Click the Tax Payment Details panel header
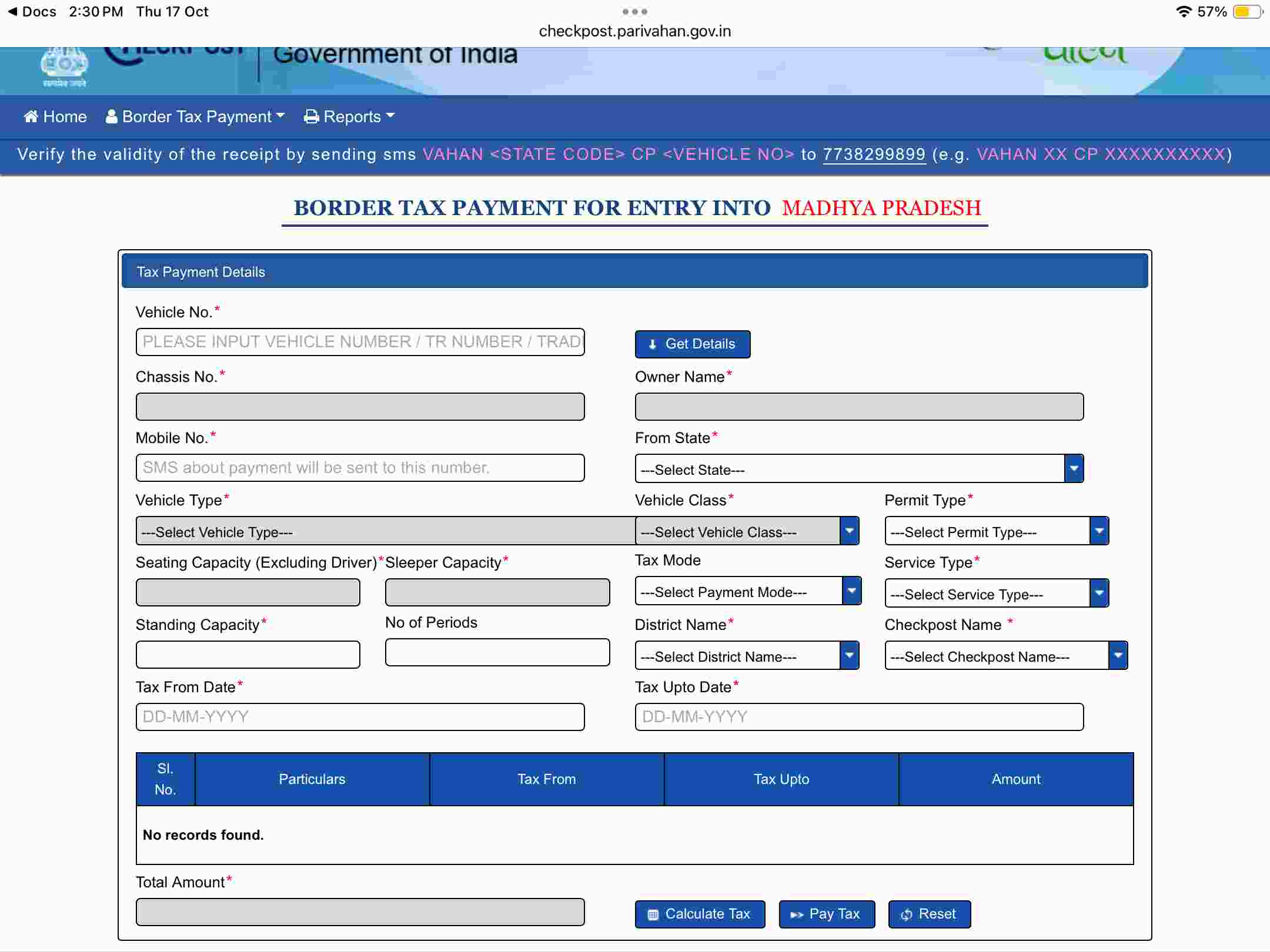The width and height of the screenshot is (1270, 952). point(634,271)
